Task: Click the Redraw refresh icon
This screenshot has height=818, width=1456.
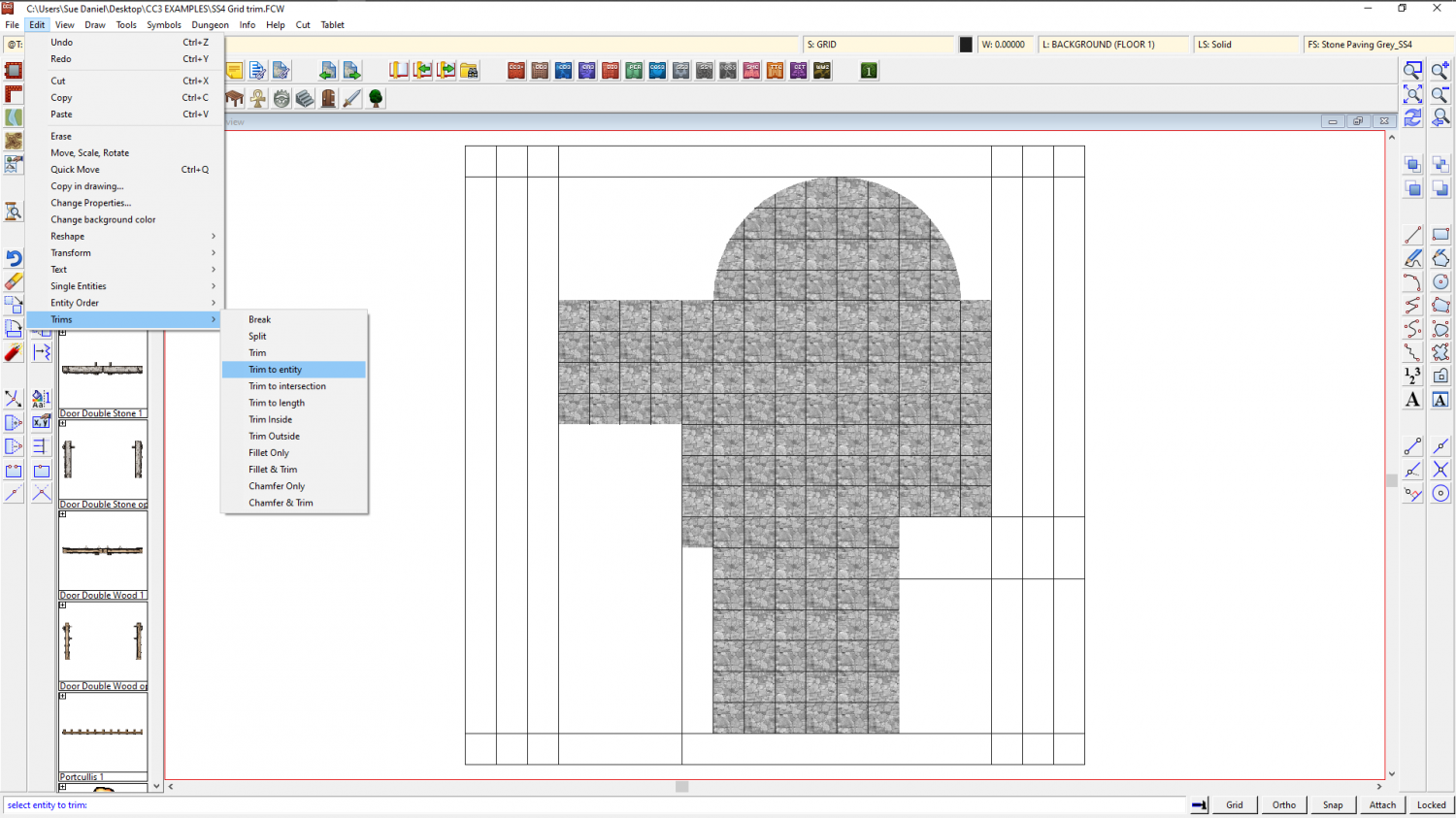Action: 1412,117
